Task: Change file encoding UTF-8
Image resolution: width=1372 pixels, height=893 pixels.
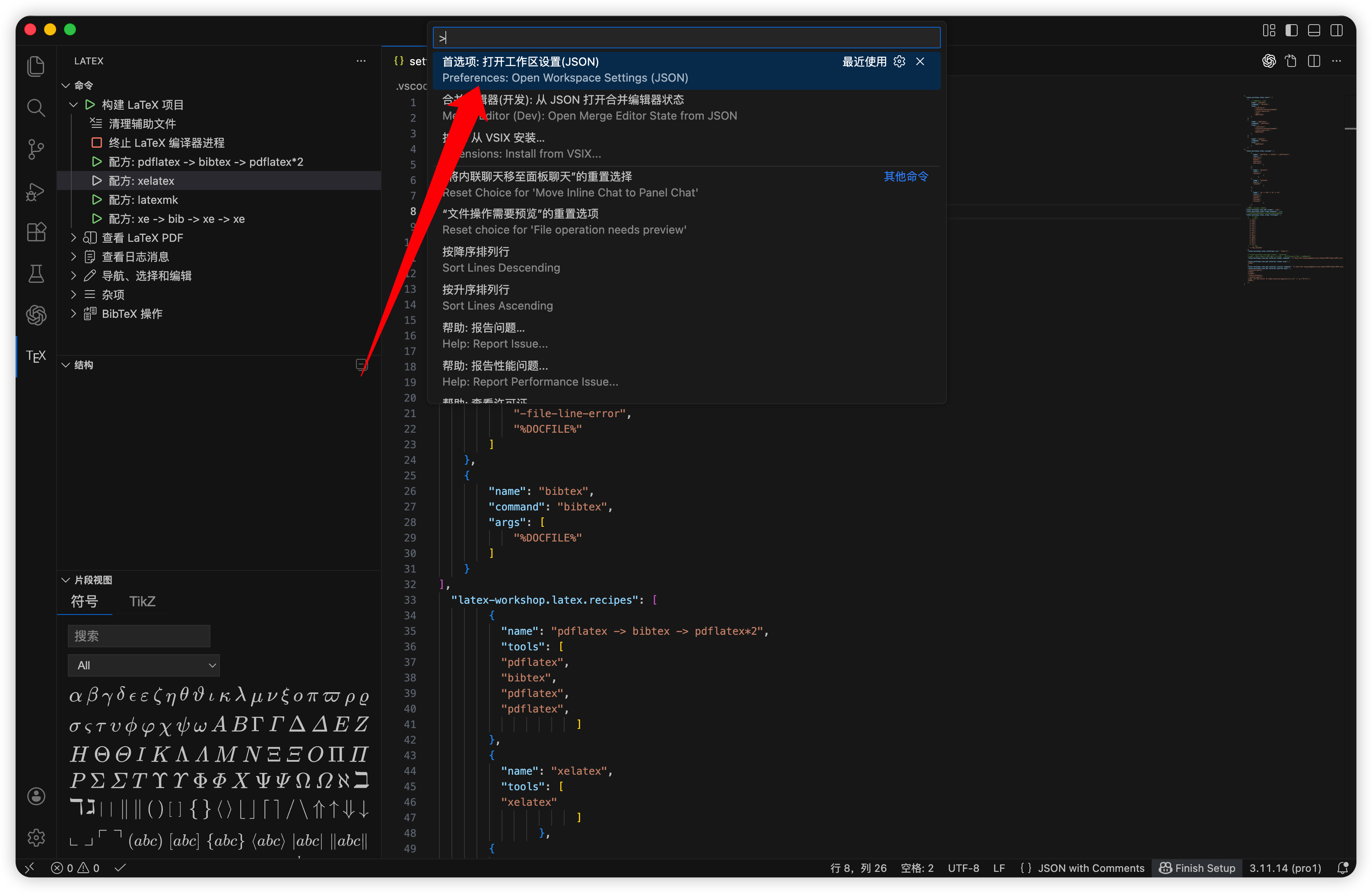Action: tap(963, 868)
